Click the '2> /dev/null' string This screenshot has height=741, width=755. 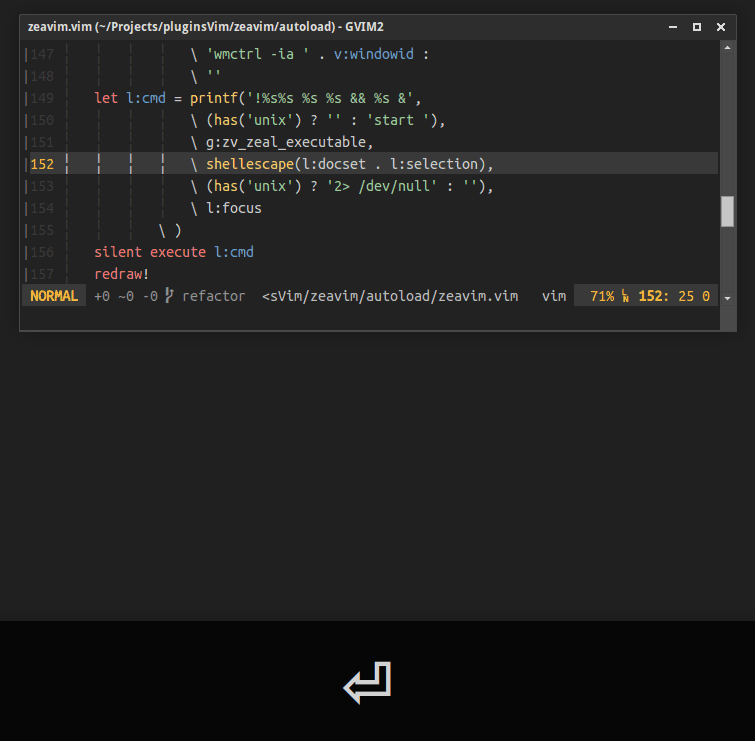click(x=382, y=186)
